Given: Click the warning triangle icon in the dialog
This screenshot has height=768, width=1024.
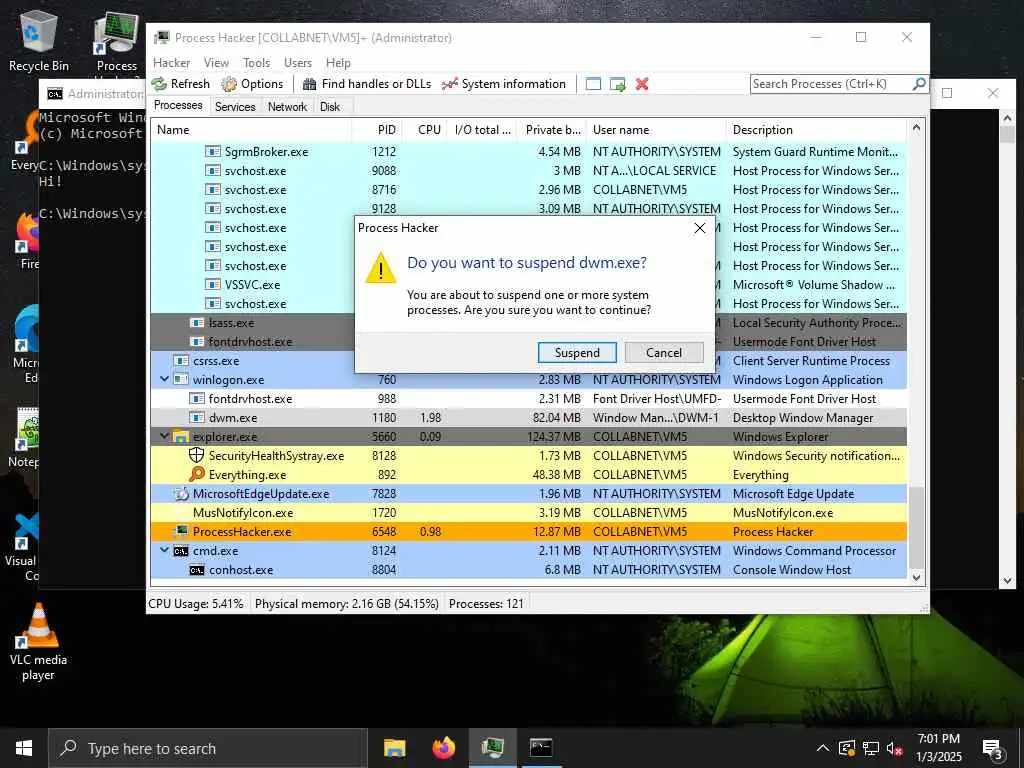Looking at the screenshot, I should click(x=380, y=268).
